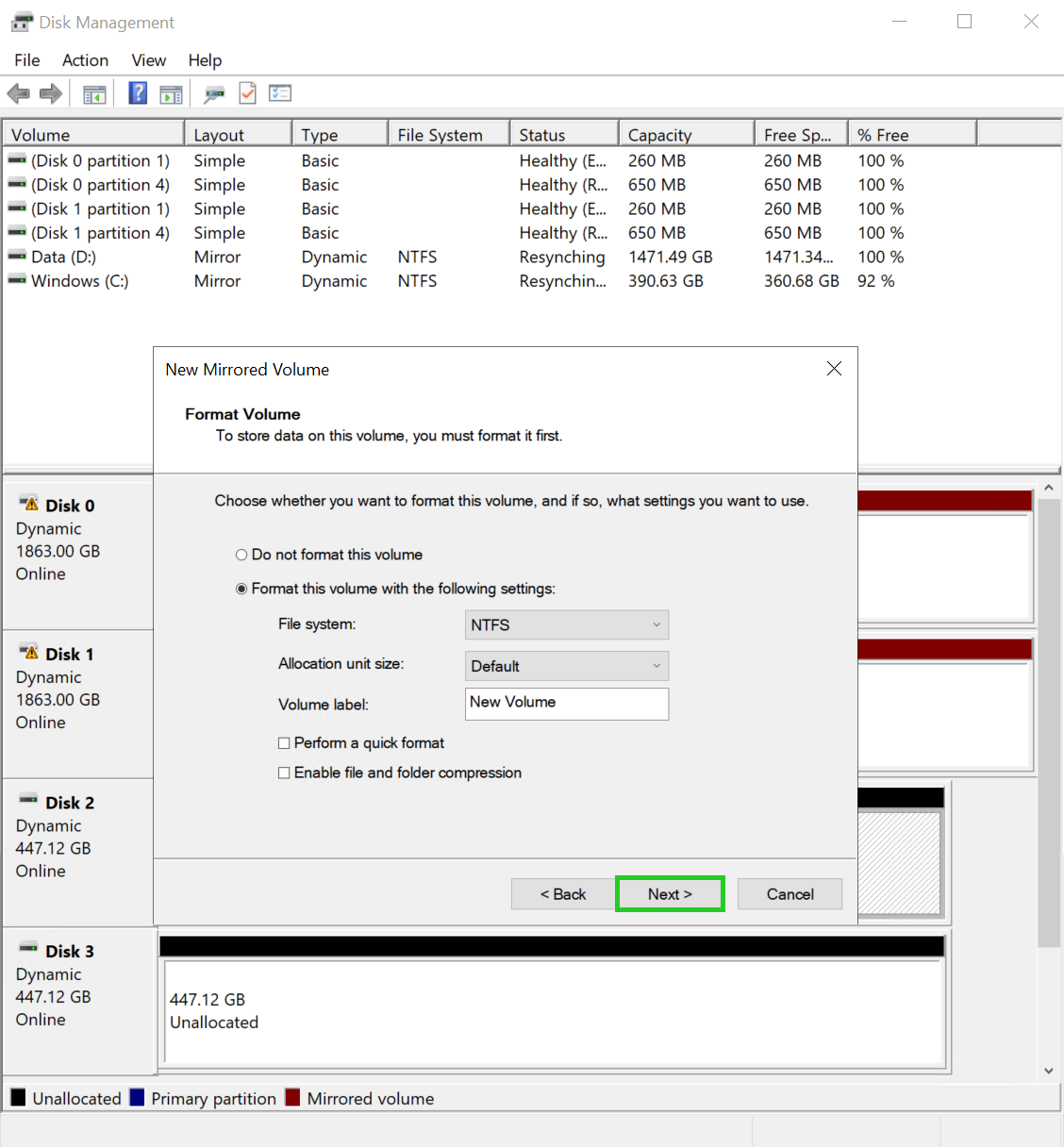
Task: Click the drive-with-magnifier toolbar icon
Action: coord(214,93)
